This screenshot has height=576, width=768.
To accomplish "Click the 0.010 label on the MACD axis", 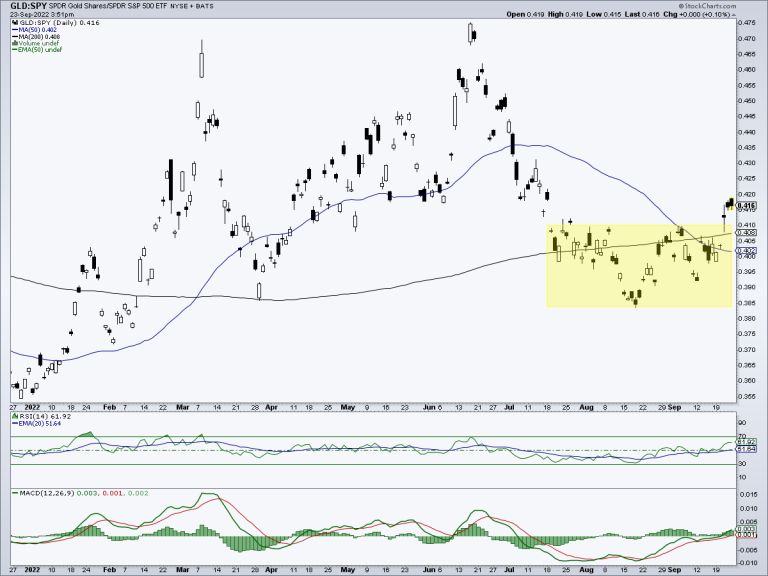I will pyautogui.click(x=746, y=508).
